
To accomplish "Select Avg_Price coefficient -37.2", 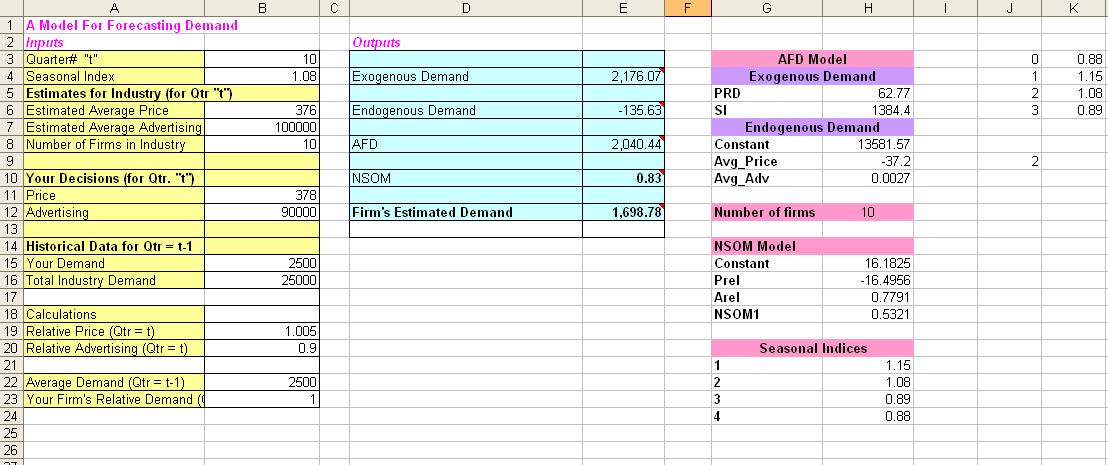I will (x=868, y=161).
